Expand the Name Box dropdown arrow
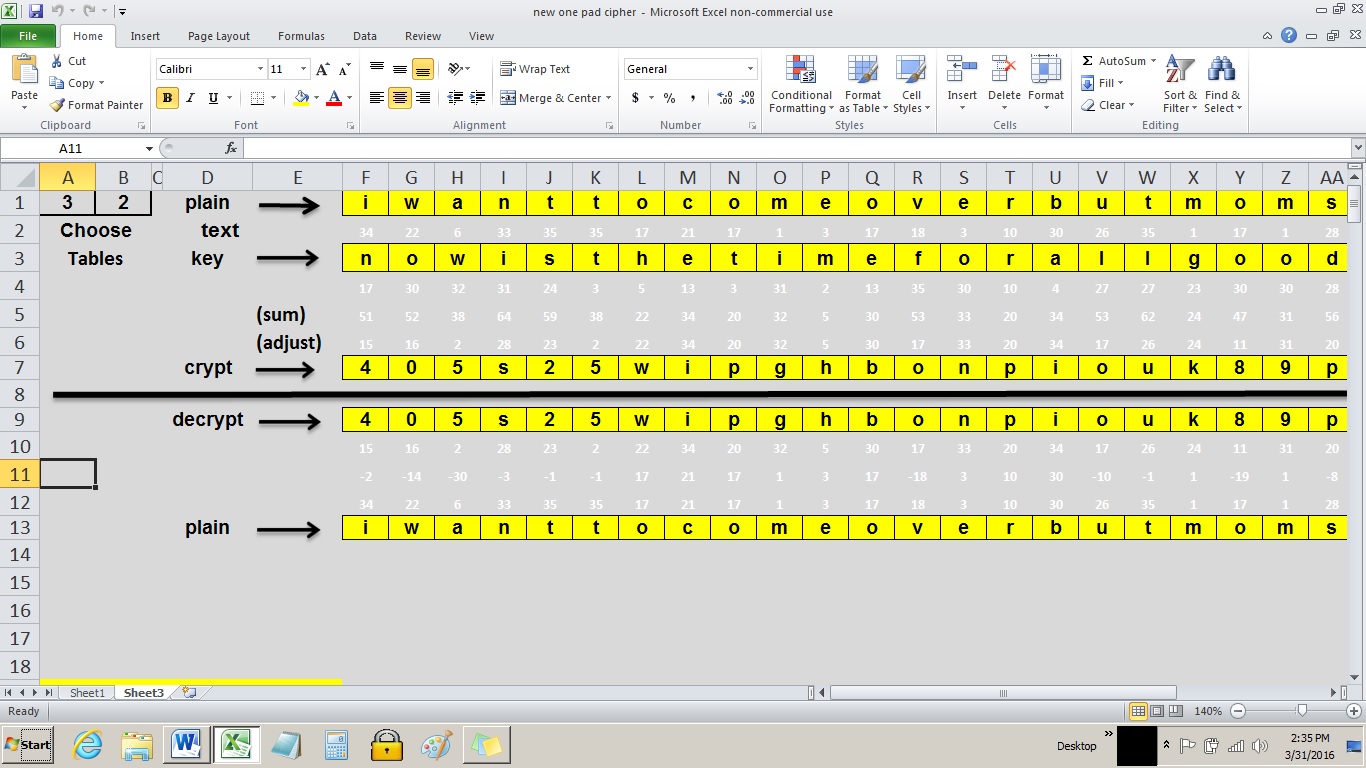Screen dimensions: 1366x768 pyautogui.click(x=150, y=148)
